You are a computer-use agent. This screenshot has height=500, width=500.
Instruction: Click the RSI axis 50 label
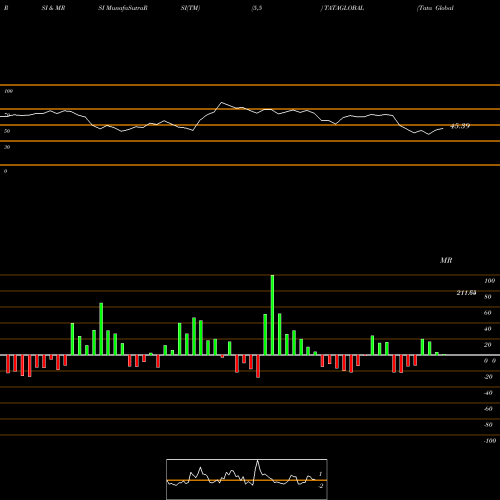tap(7, 131)
